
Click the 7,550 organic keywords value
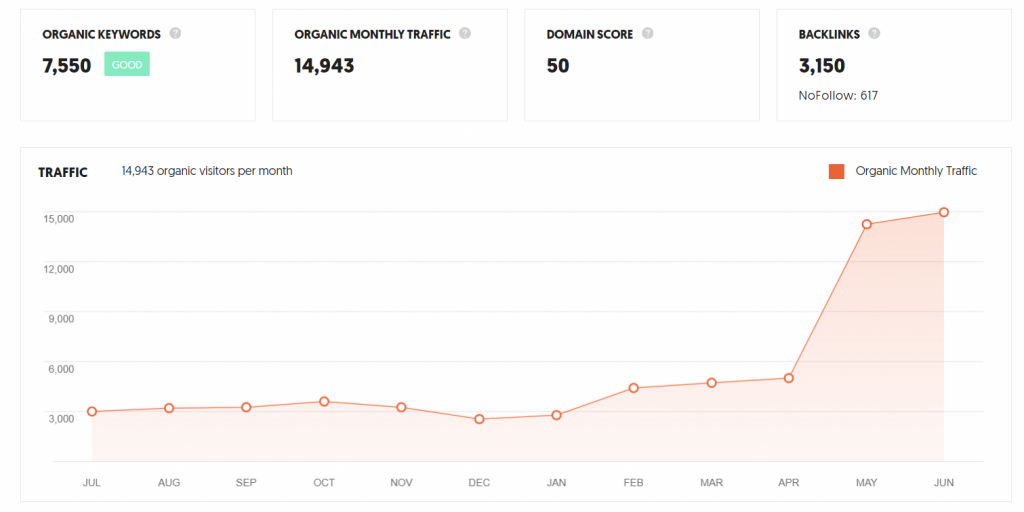click(x=67, y=66)
